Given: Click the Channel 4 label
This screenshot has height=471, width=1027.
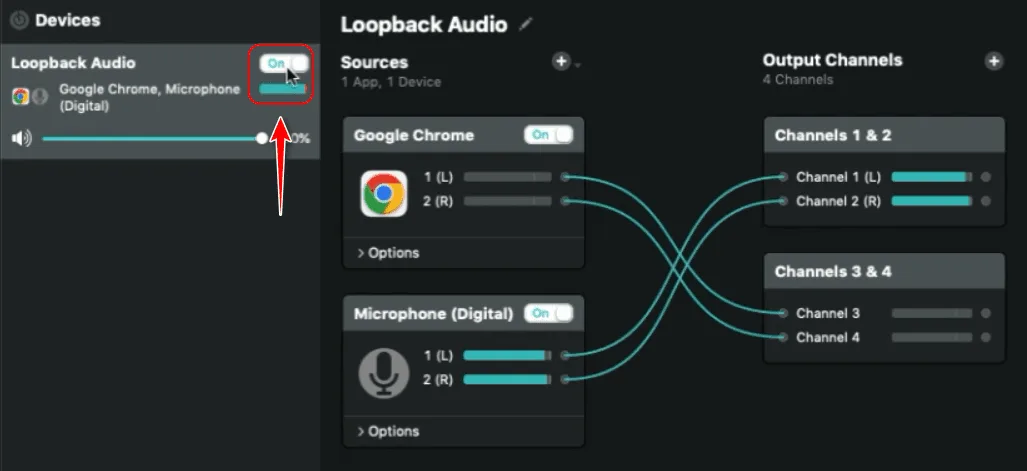Looking at the screenshot, I should tap(828, 337).
